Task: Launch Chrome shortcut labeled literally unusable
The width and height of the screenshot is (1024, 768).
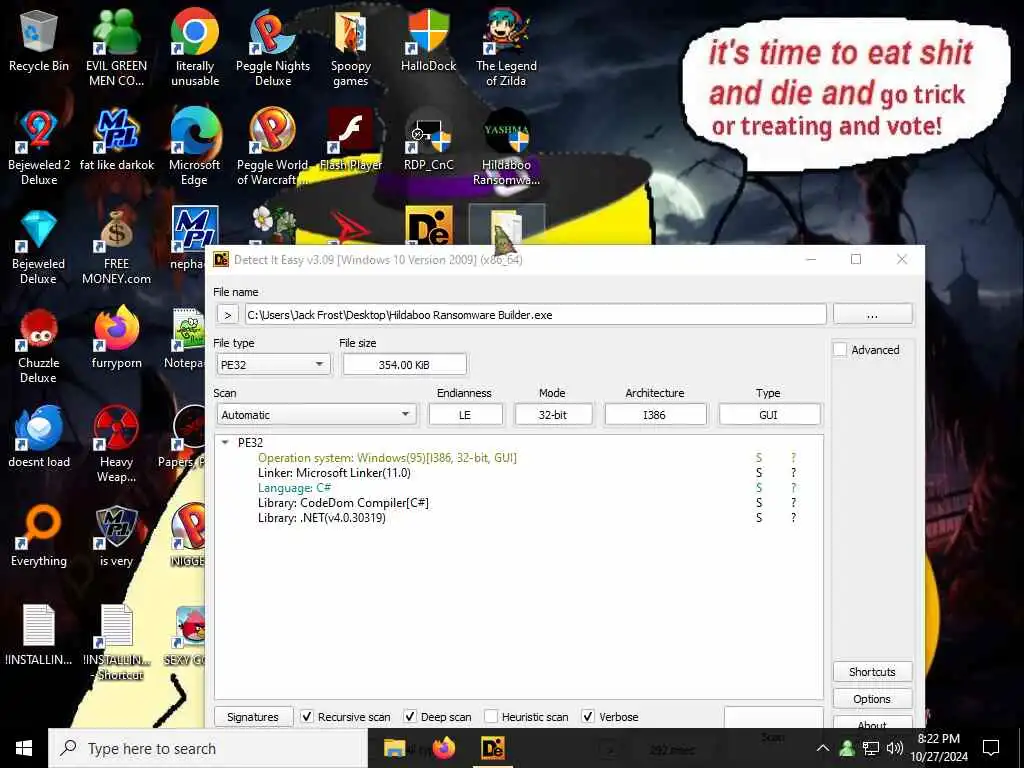Action: click(x=195, y=47)
